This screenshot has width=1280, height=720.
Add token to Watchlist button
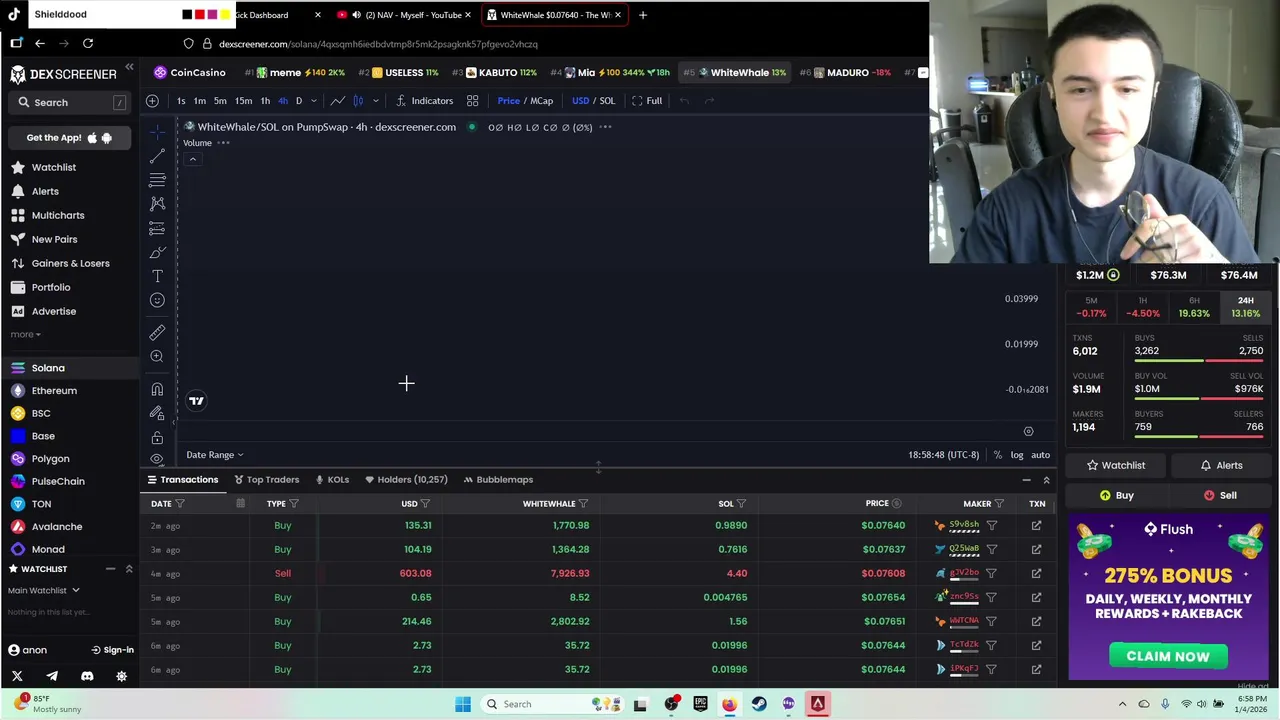[x=1115, y=465]
